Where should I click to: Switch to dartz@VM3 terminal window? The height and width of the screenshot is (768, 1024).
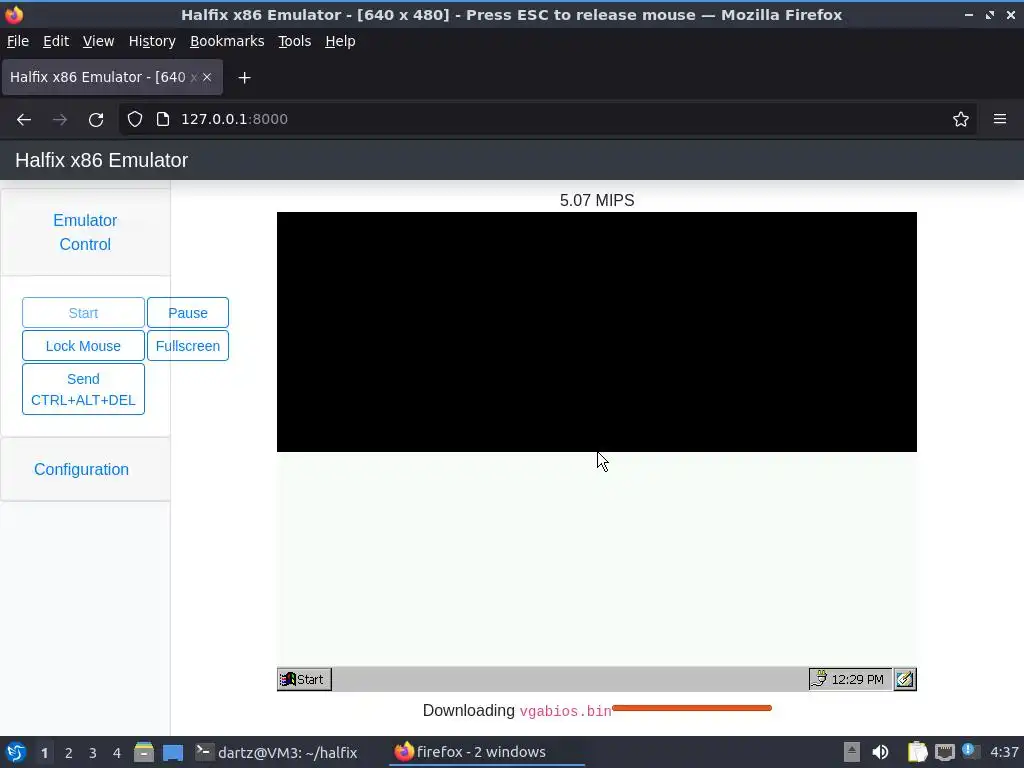277,752
